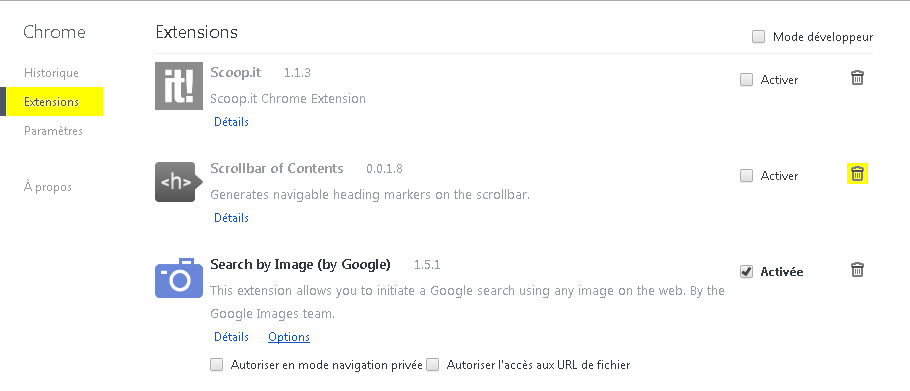Open Détails link for Search by Image
Viewport: 910px width, 391px height.
[231, 336]
